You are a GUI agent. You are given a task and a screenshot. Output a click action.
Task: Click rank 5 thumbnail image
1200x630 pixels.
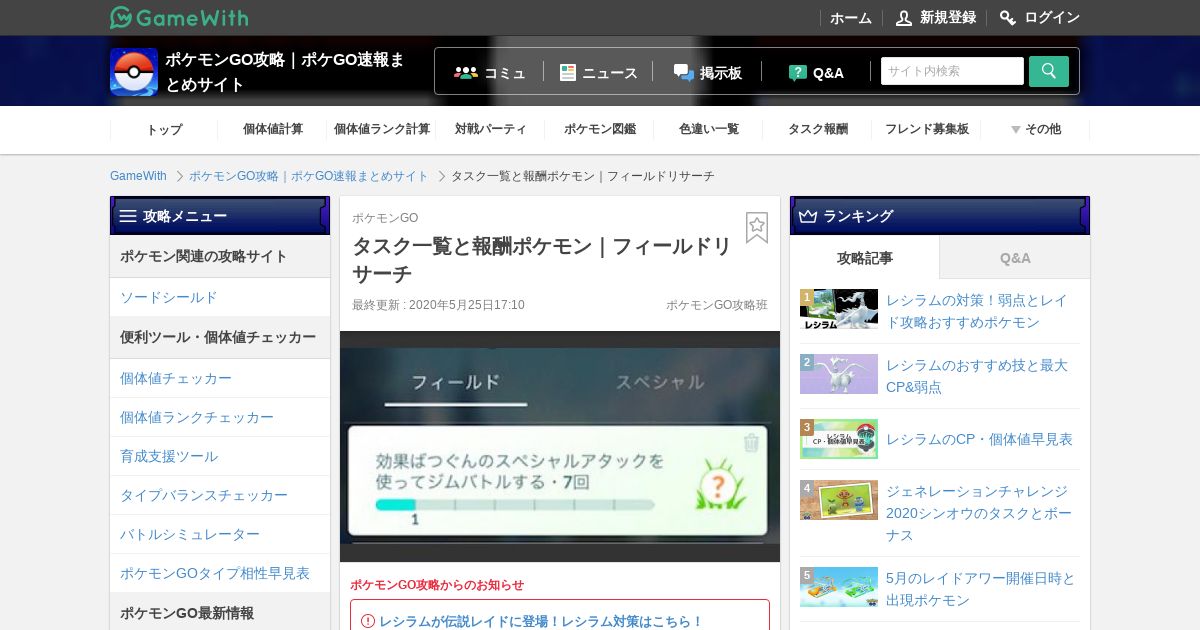pyautogui.click(x=839, y=587)
